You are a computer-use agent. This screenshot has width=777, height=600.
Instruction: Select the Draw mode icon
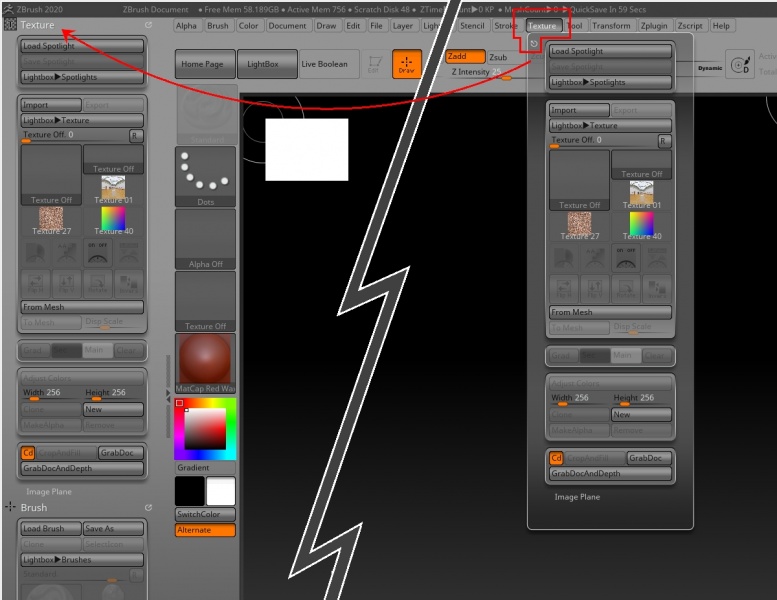click(x=406, y=64)
